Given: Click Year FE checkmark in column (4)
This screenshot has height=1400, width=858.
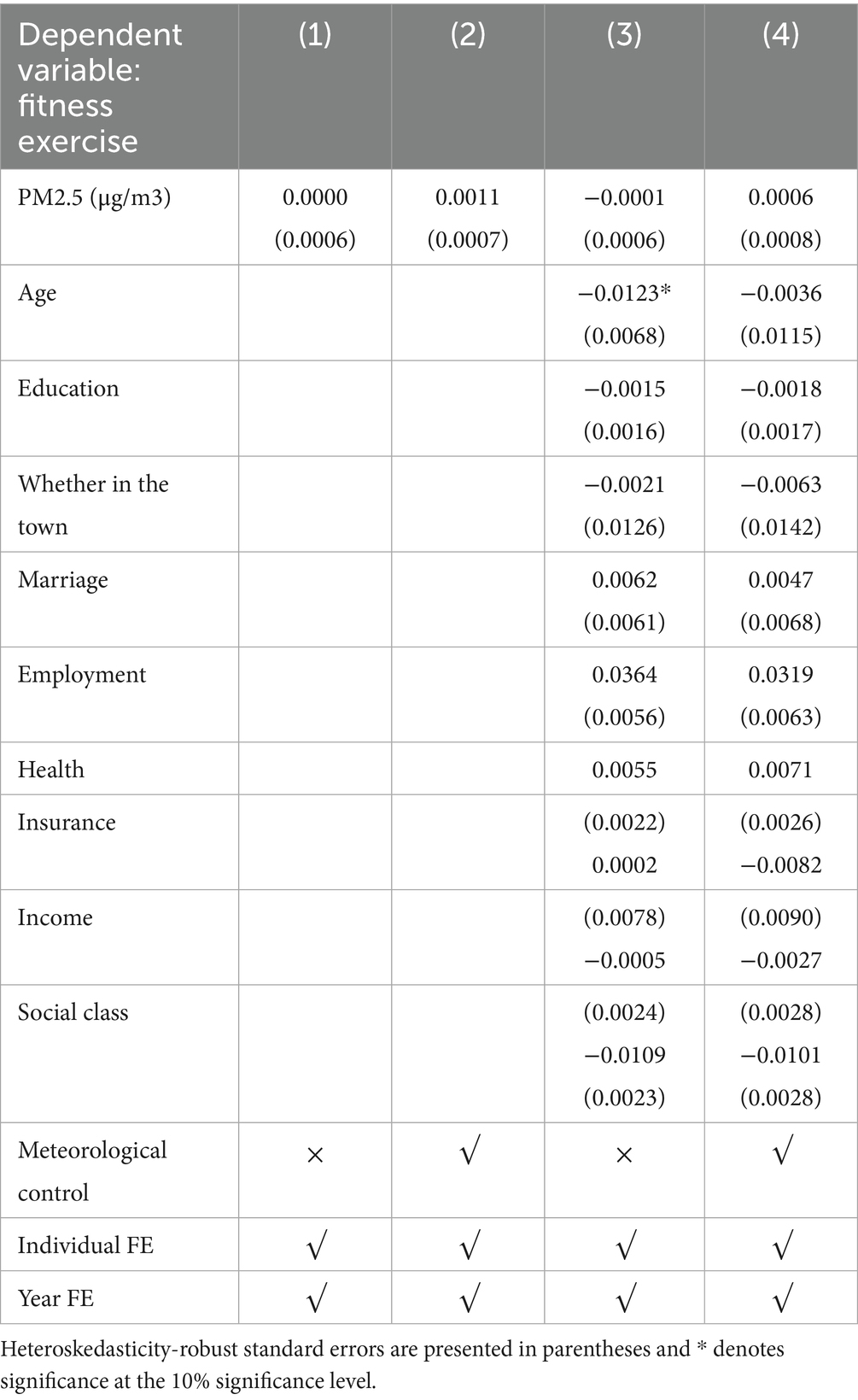Looking at the screenshot, I should [x=781, y=1299].
